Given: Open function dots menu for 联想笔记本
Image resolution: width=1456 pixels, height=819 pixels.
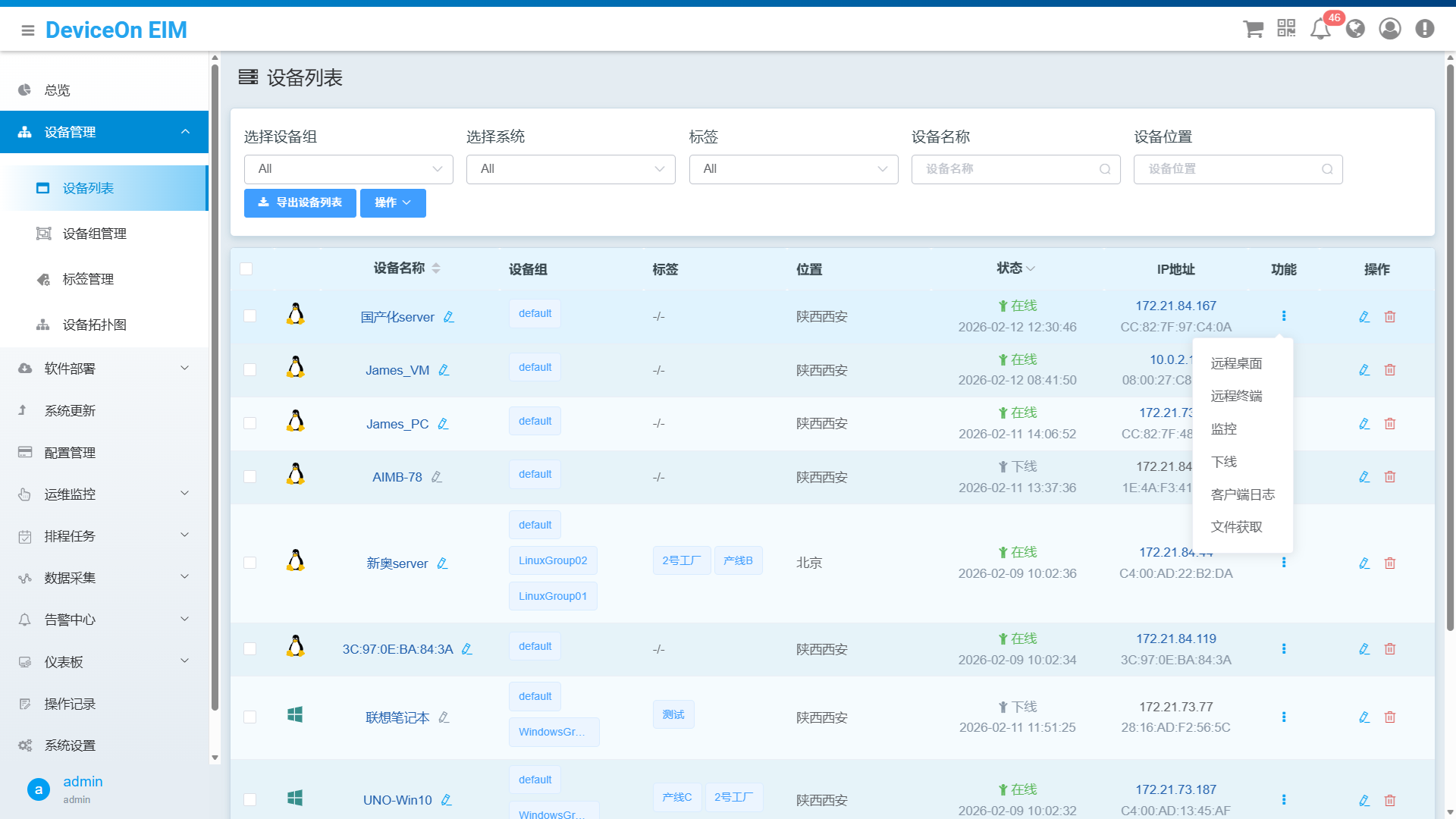Looking at the screenshot, I should 1284,717.
